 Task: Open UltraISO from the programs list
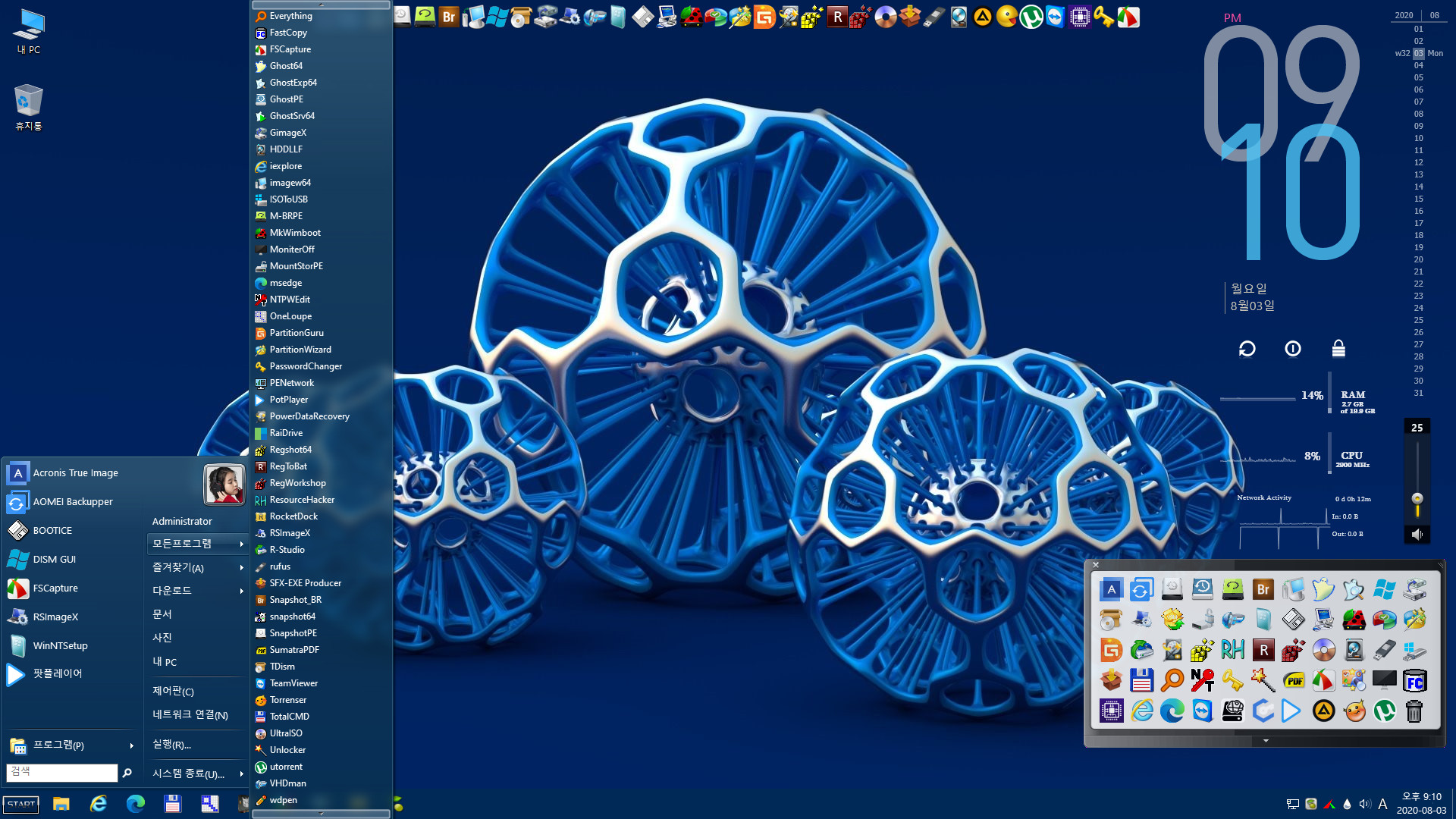pyautogui.click(x=322, y=733)
